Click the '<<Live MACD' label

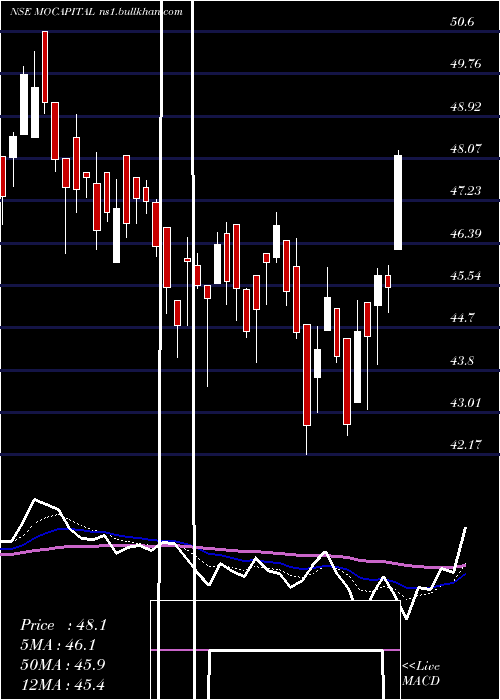[421, 673]
